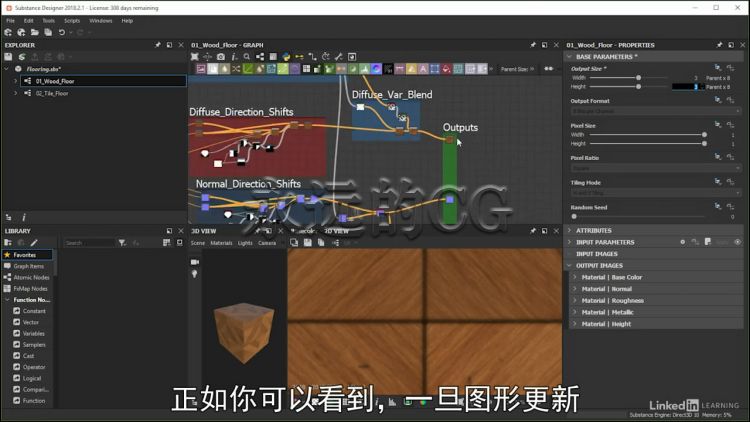Click the Output Size Height value field
This screenshot has width=750, height=422.
tap(686, 87)
